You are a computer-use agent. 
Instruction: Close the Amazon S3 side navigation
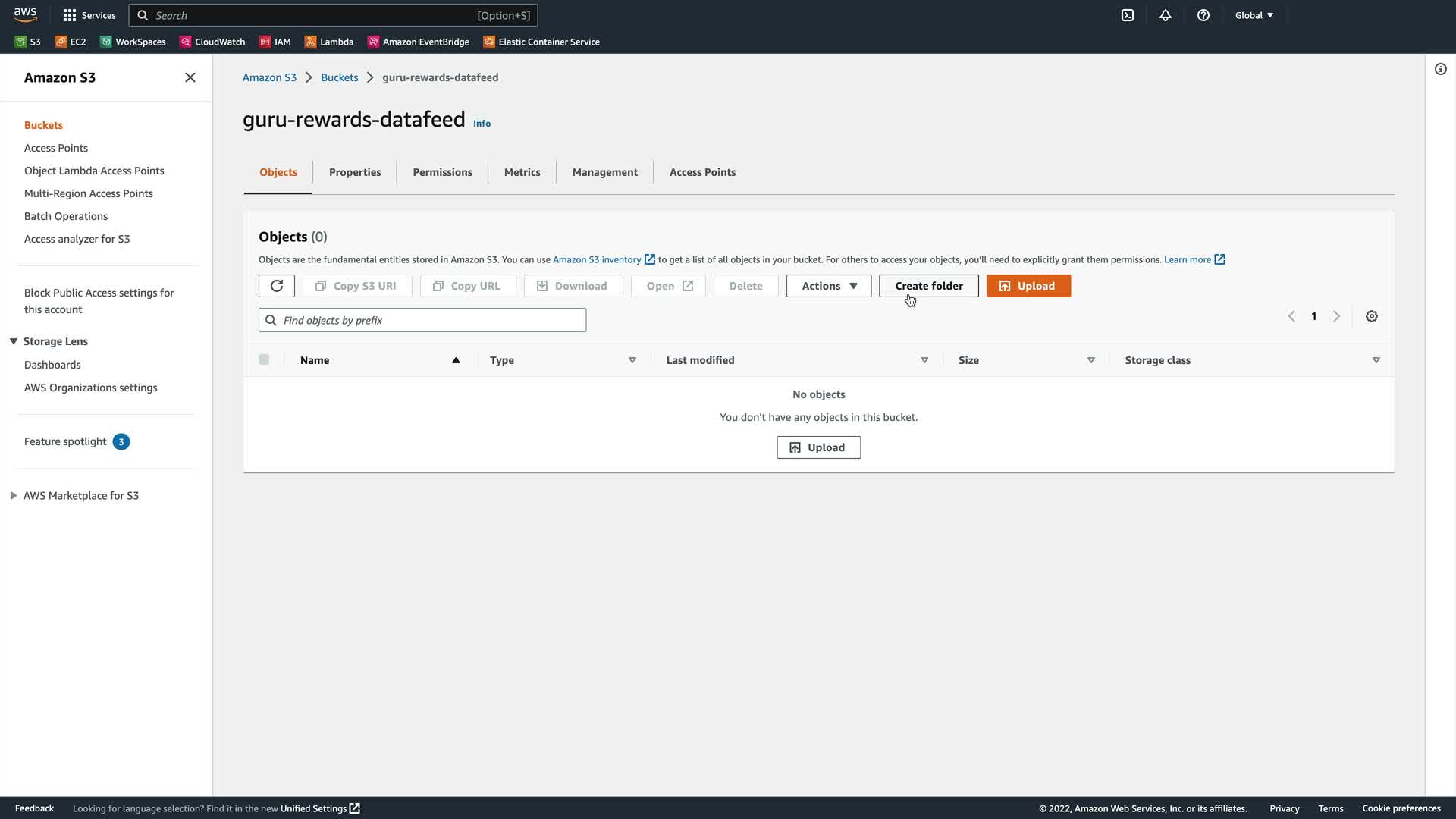(190, 77)
